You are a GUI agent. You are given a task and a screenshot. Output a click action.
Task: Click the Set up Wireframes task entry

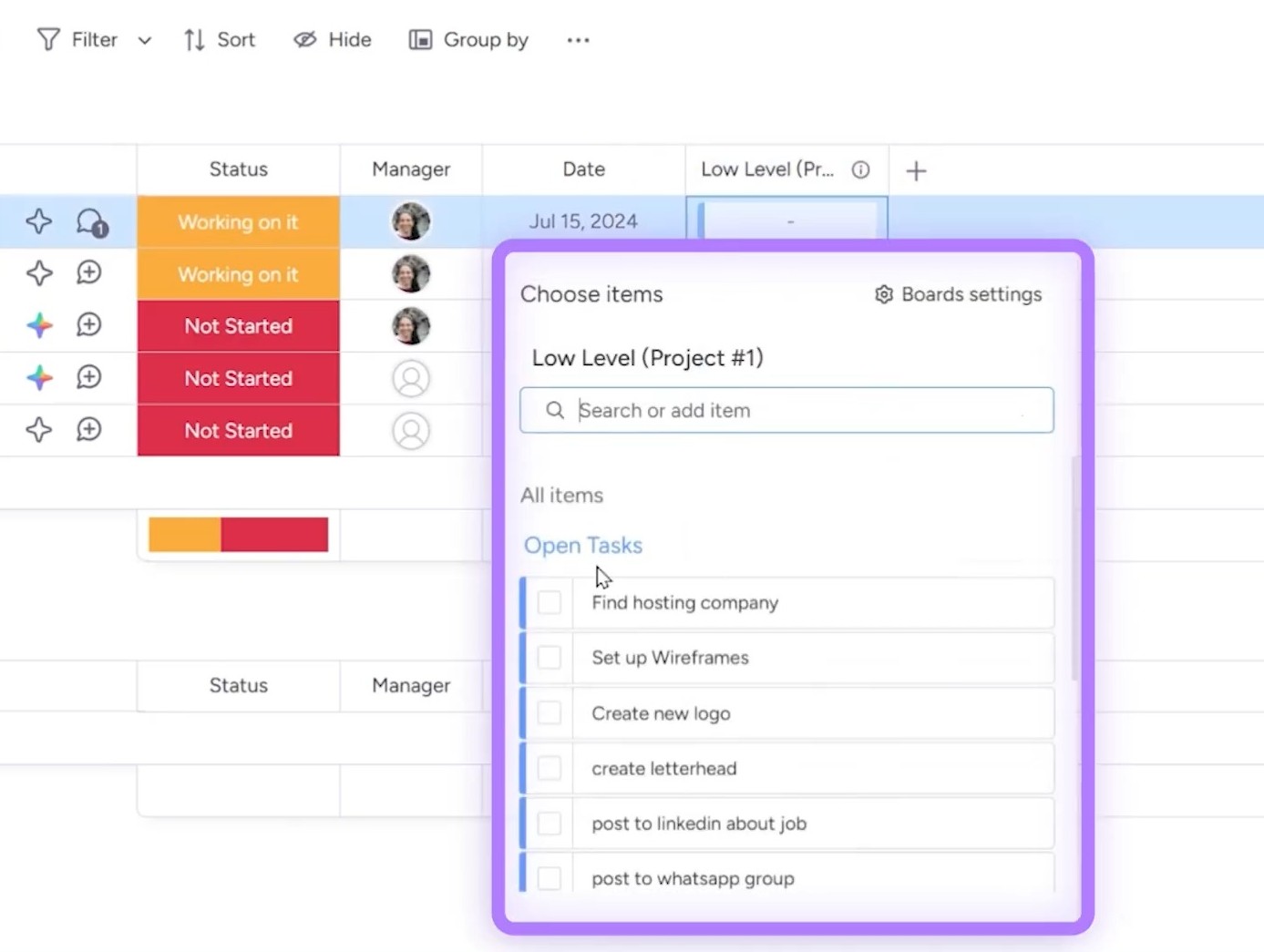tap(670, 658)
